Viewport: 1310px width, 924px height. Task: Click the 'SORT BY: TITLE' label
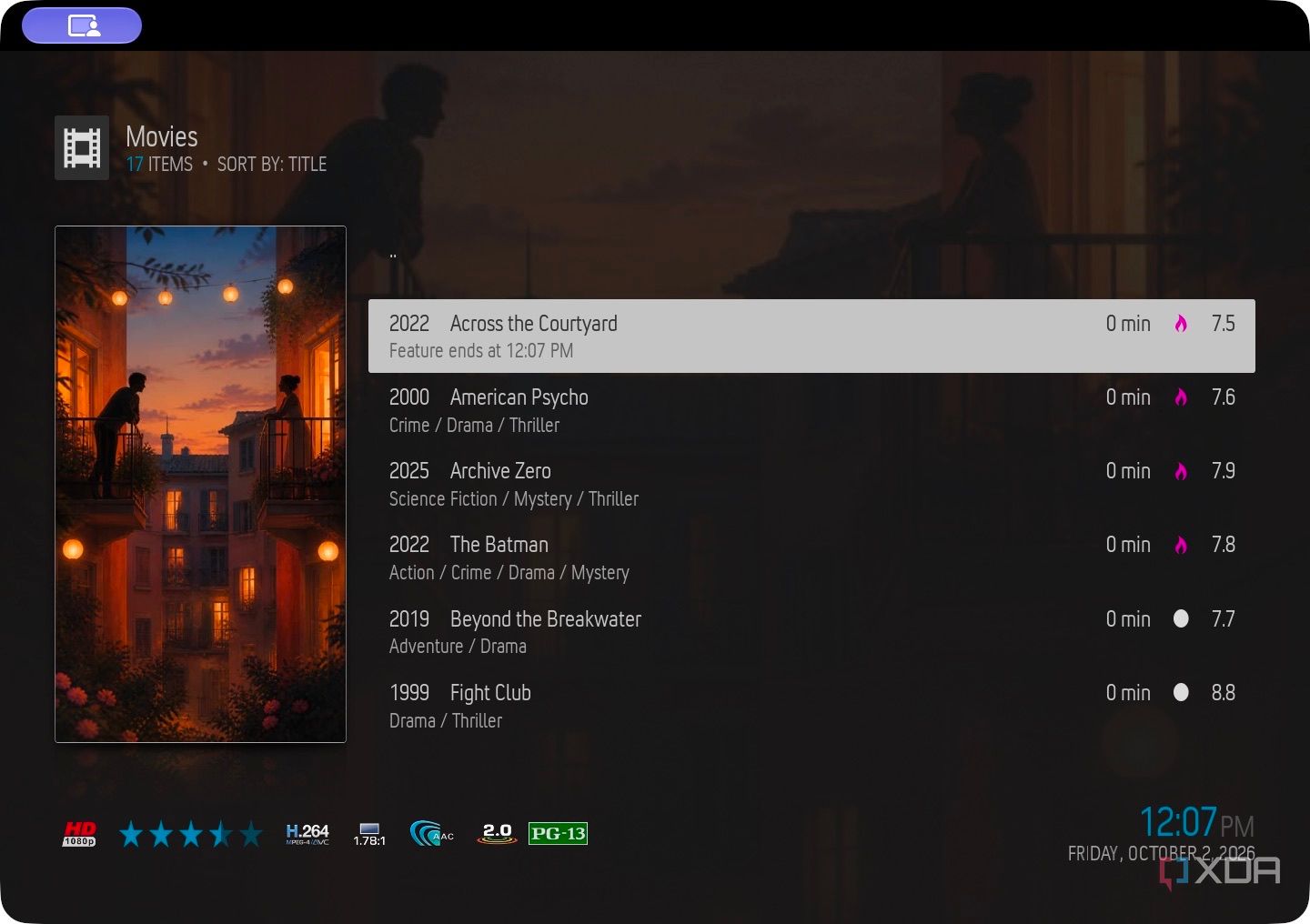(x=272, y=165)
